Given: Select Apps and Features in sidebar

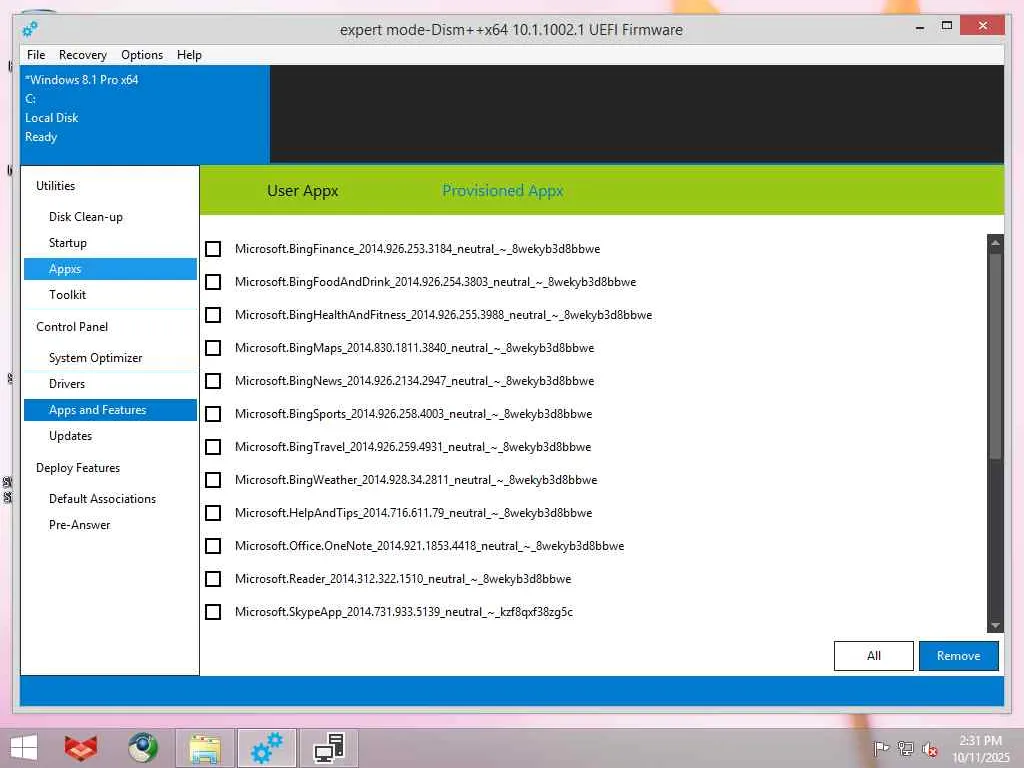Looking at the screenshot, I should click(x=110, y=410).
